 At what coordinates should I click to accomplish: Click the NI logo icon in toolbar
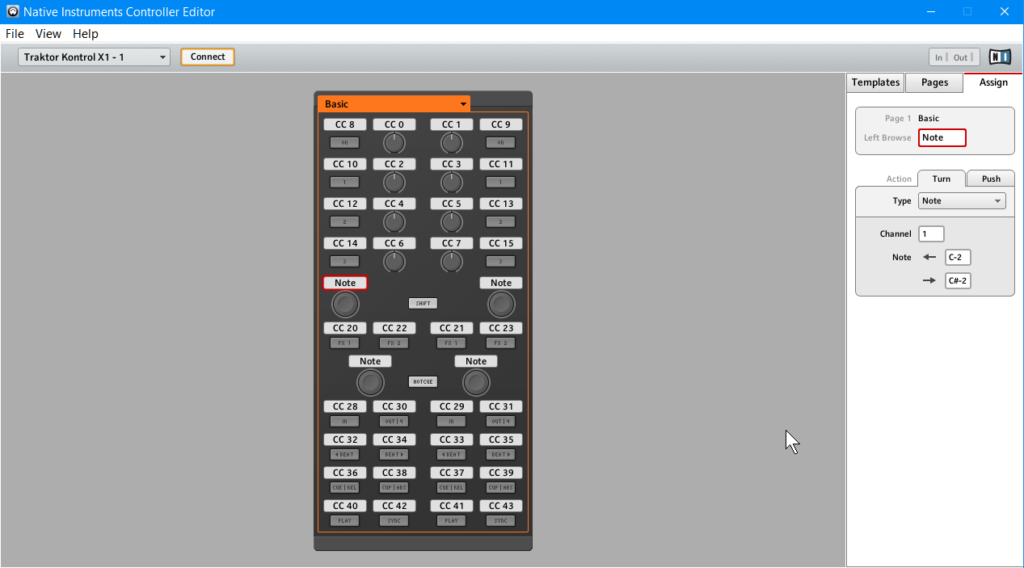click(1000, 57)
